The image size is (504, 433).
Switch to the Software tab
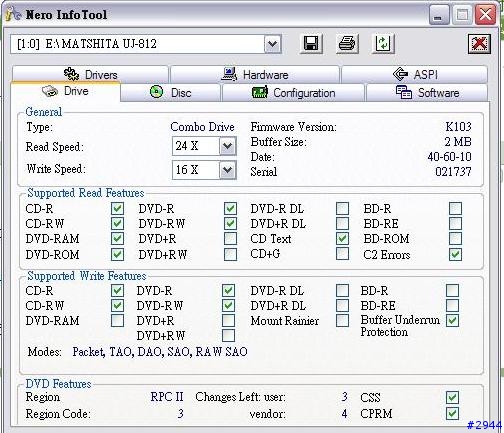point(427,92)
